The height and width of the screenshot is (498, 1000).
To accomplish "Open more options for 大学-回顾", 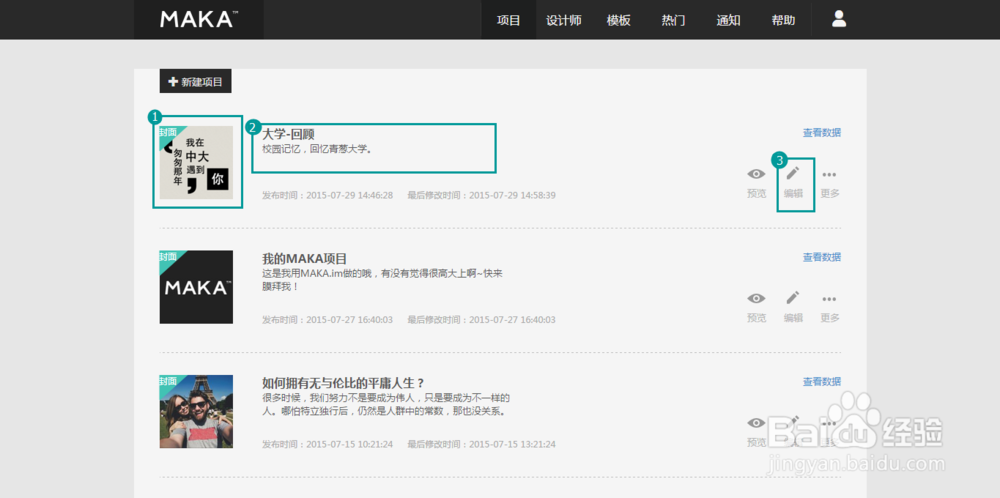I will point(829,183).
